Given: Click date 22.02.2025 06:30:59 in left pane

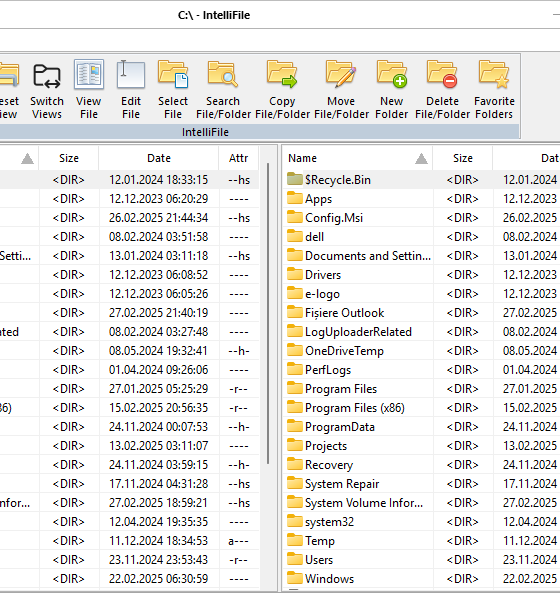Looking at the screenshot, I should (x=158, y=579).
